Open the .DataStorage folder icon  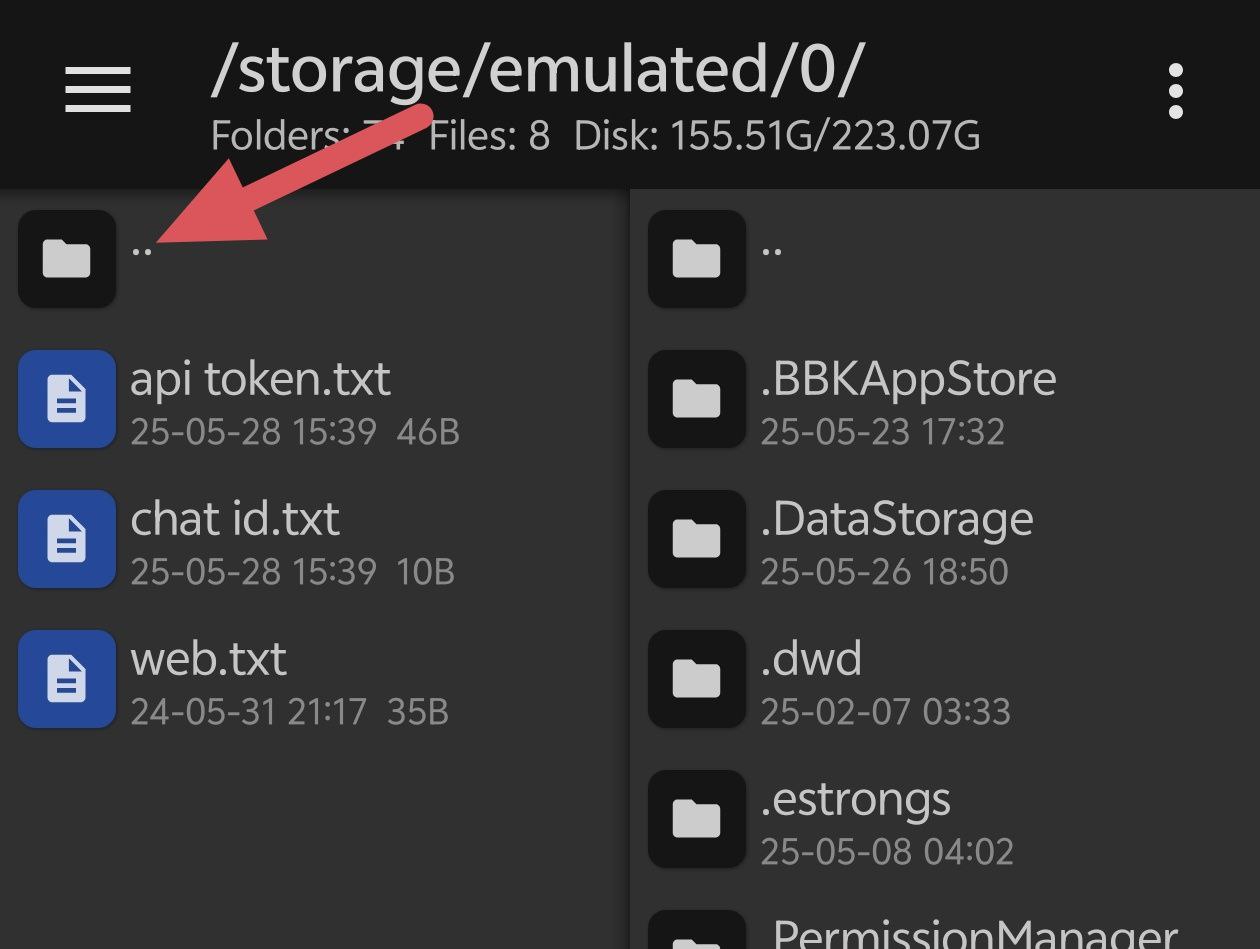[x=697, y=538]
